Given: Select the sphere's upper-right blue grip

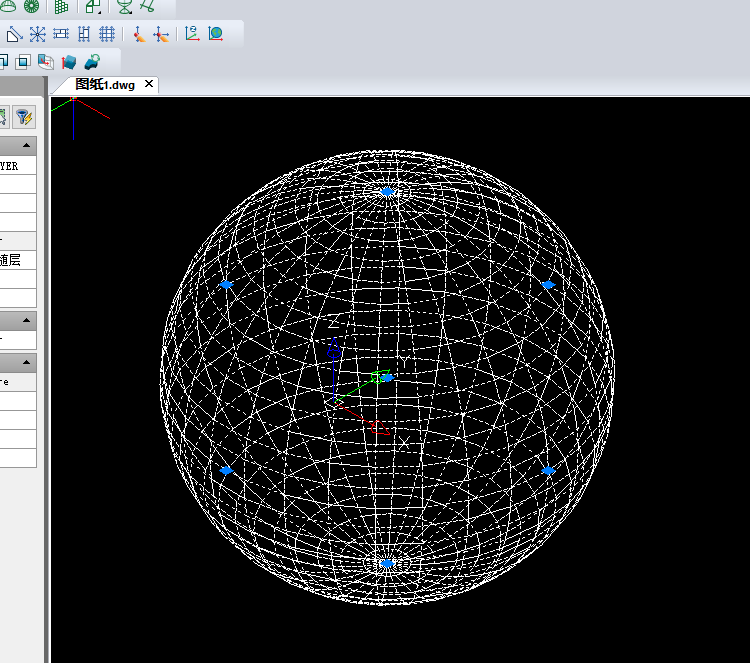Looking at the screenshot, I should click(x=548, y=285).
